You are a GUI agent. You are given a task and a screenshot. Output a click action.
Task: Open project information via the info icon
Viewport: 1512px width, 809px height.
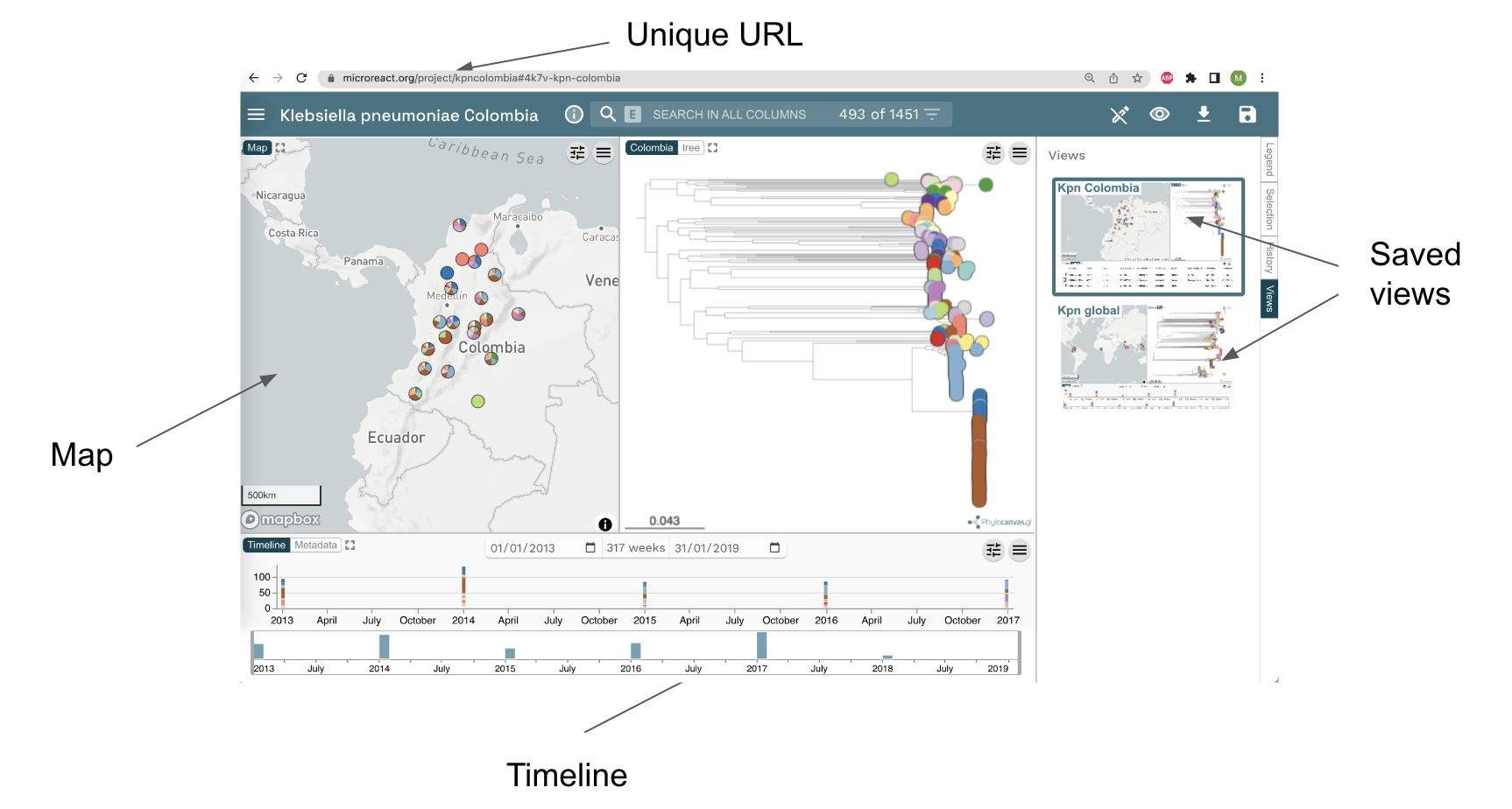click(574, 114)
